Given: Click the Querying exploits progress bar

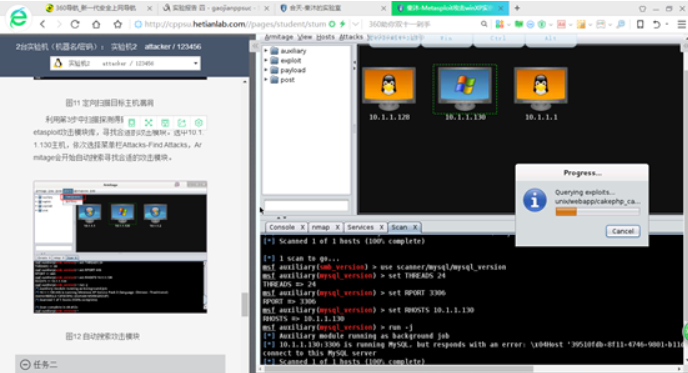Looking at the screenshot, I should click(598, 212).
